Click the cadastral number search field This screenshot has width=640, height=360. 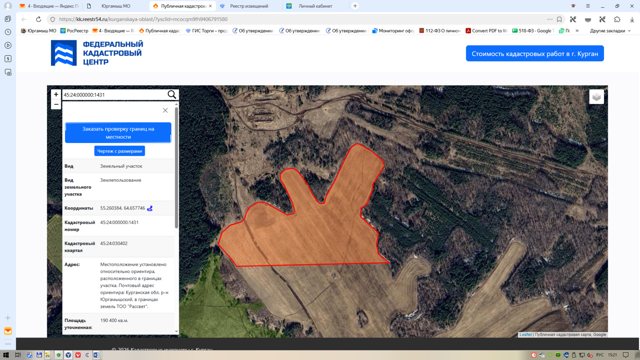coord(114,95)
